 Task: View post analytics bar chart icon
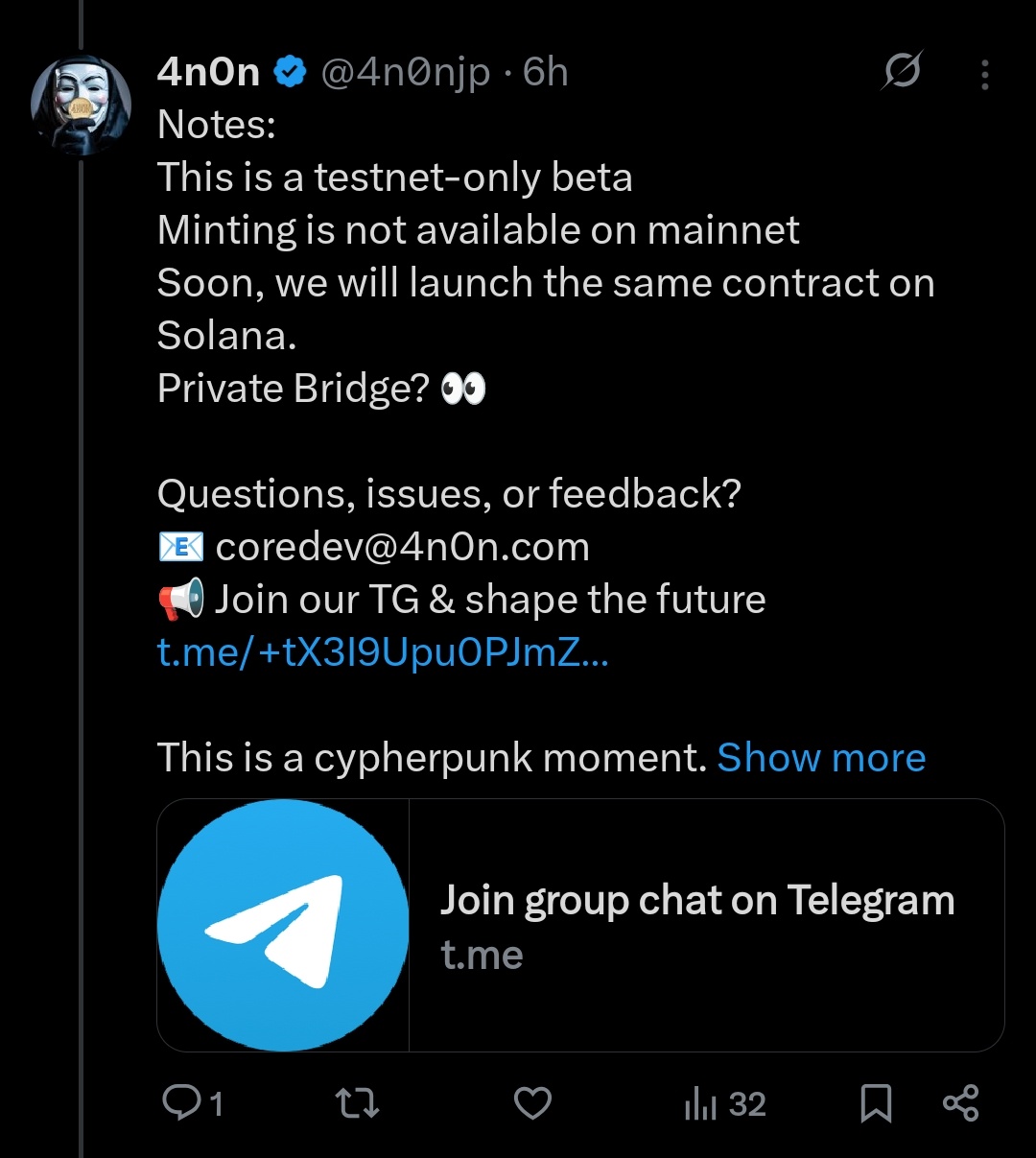coord(700,1104)
